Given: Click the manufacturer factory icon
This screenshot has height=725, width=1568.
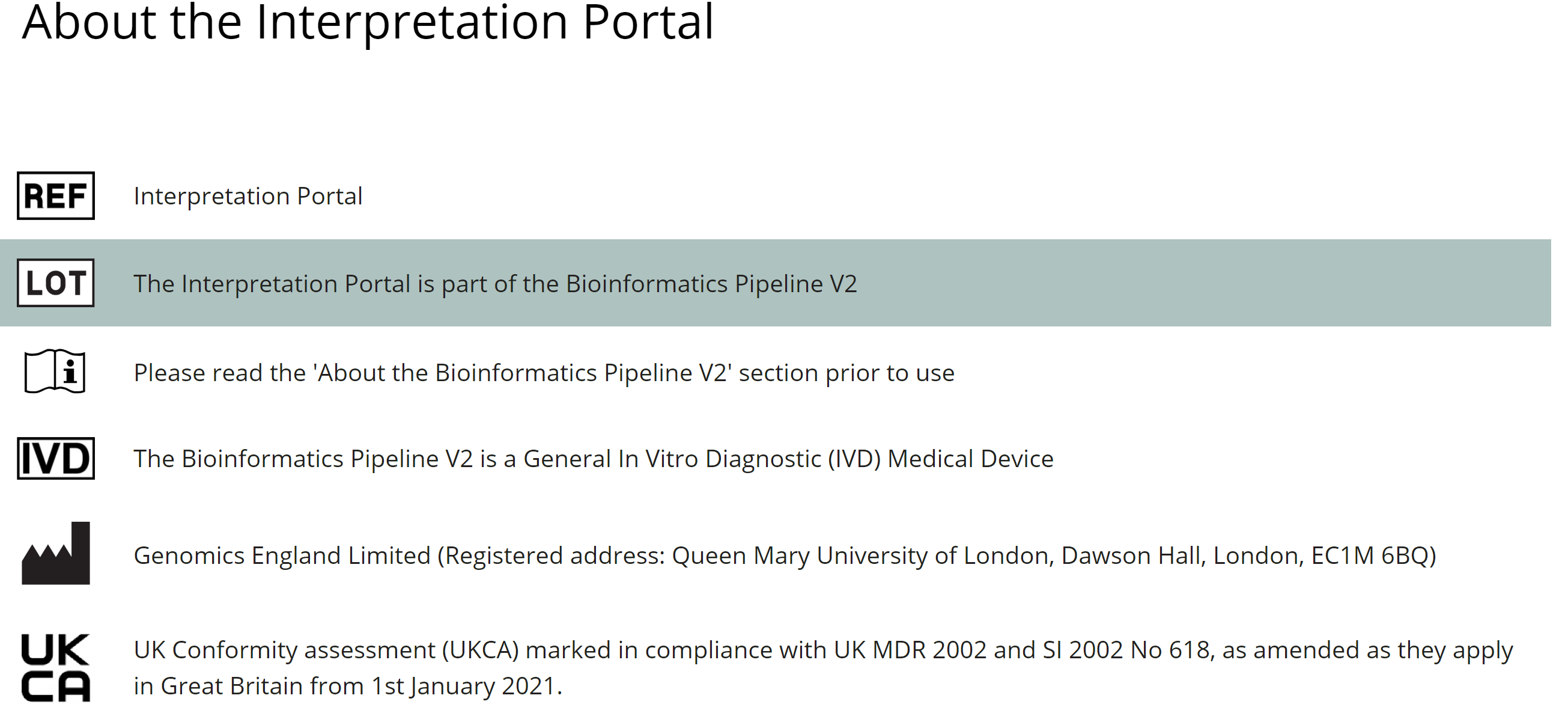Looking at the screenshot, I should click(x=56, y=553).
